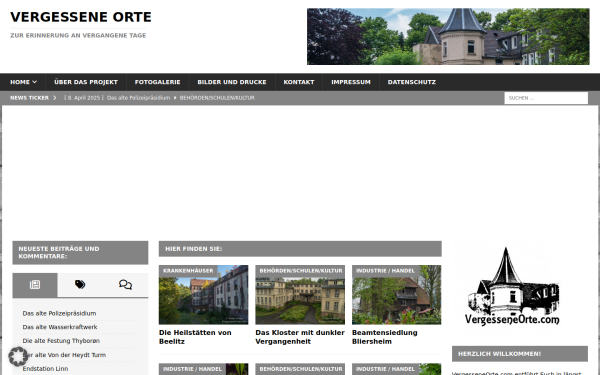Open ticker headline Das alte Polizeipräsidium
Image resolution: width=600 pixels, height=375 pixels.
138,98
